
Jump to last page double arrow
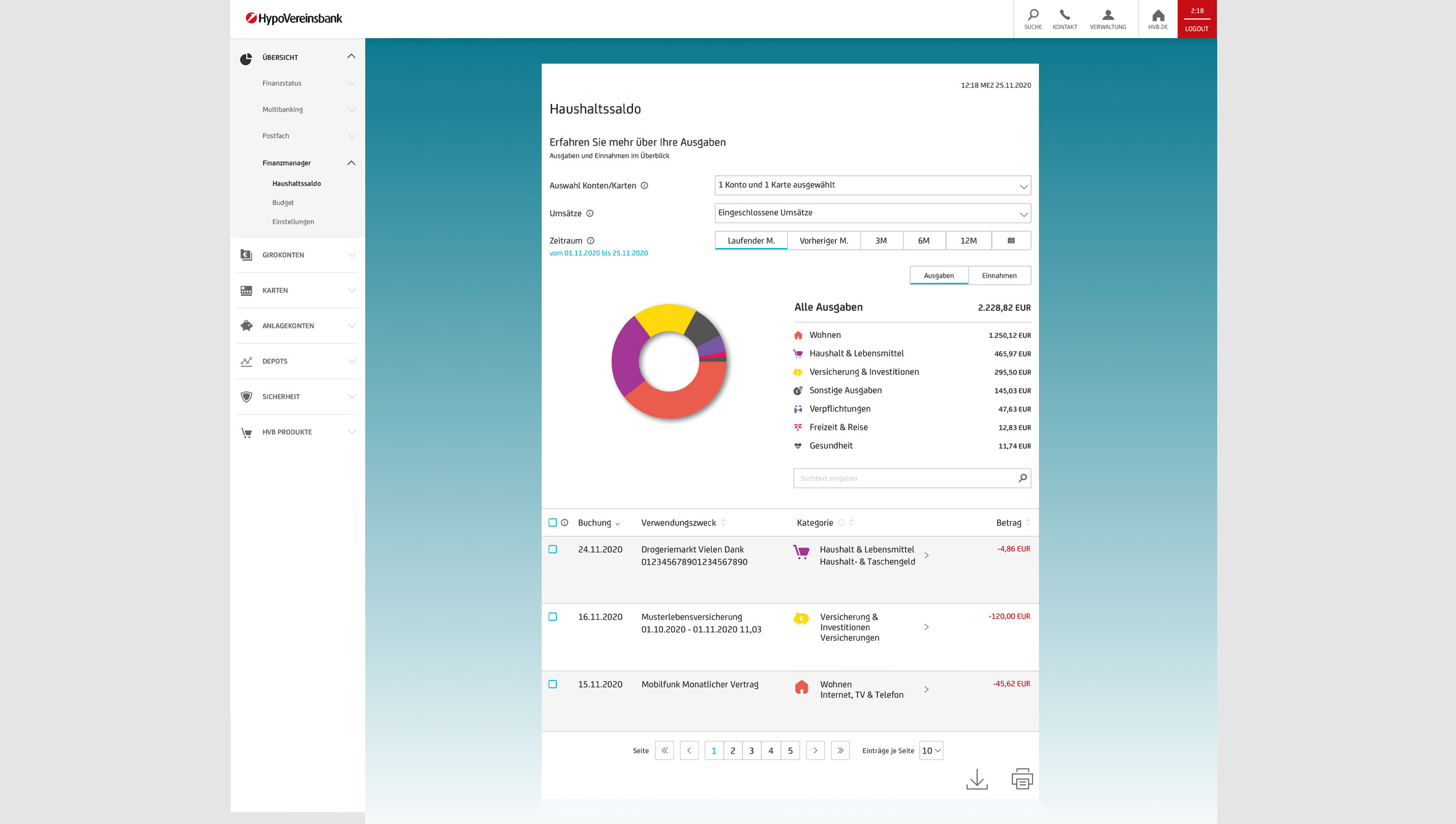click(x=840, y=751)
